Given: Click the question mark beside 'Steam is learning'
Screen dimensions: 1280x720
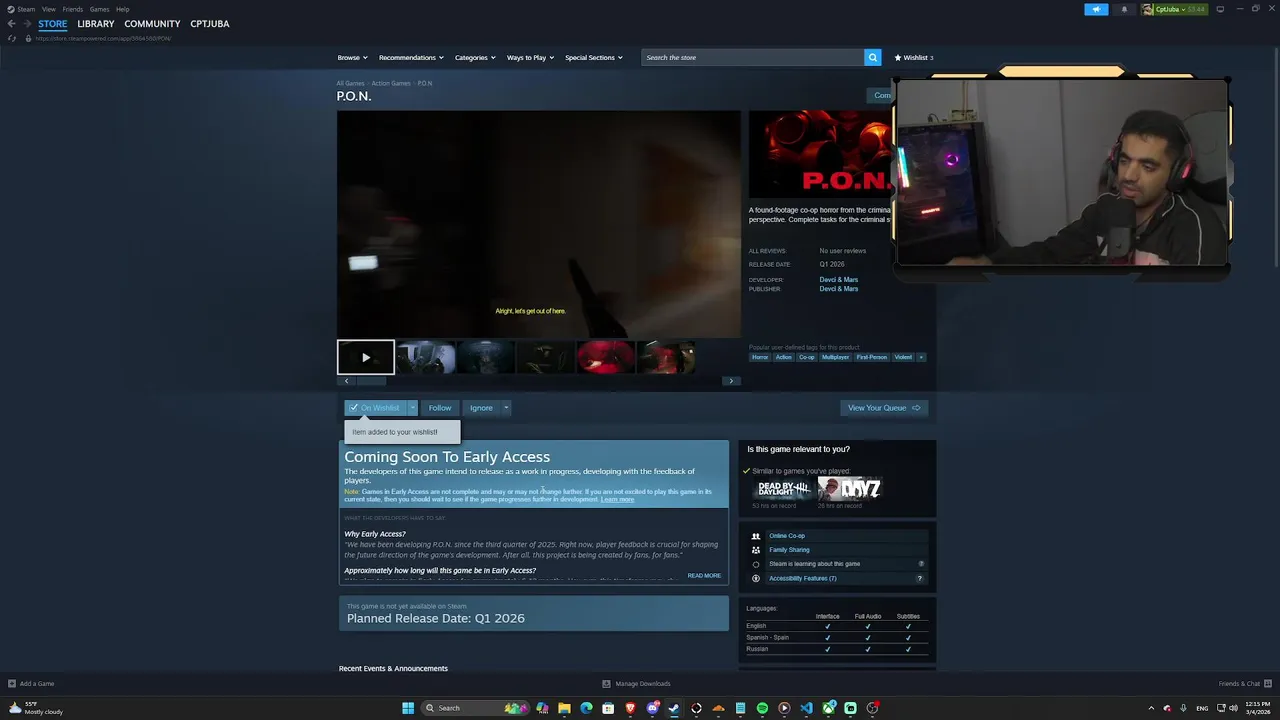Looking at the screenshot, I should 921,564.
